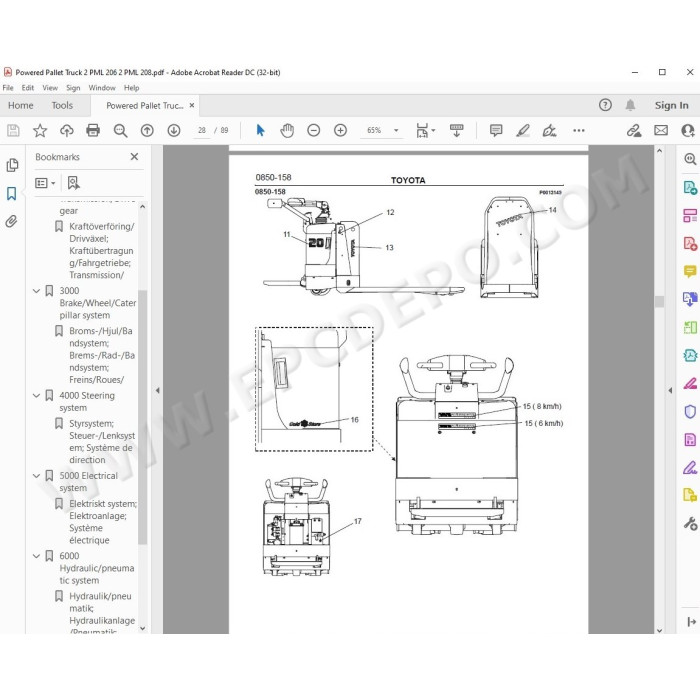Viewport: 700px width, 700px height.
Task: Expand right pane arrow at bottom
Action: click(692, 621)
